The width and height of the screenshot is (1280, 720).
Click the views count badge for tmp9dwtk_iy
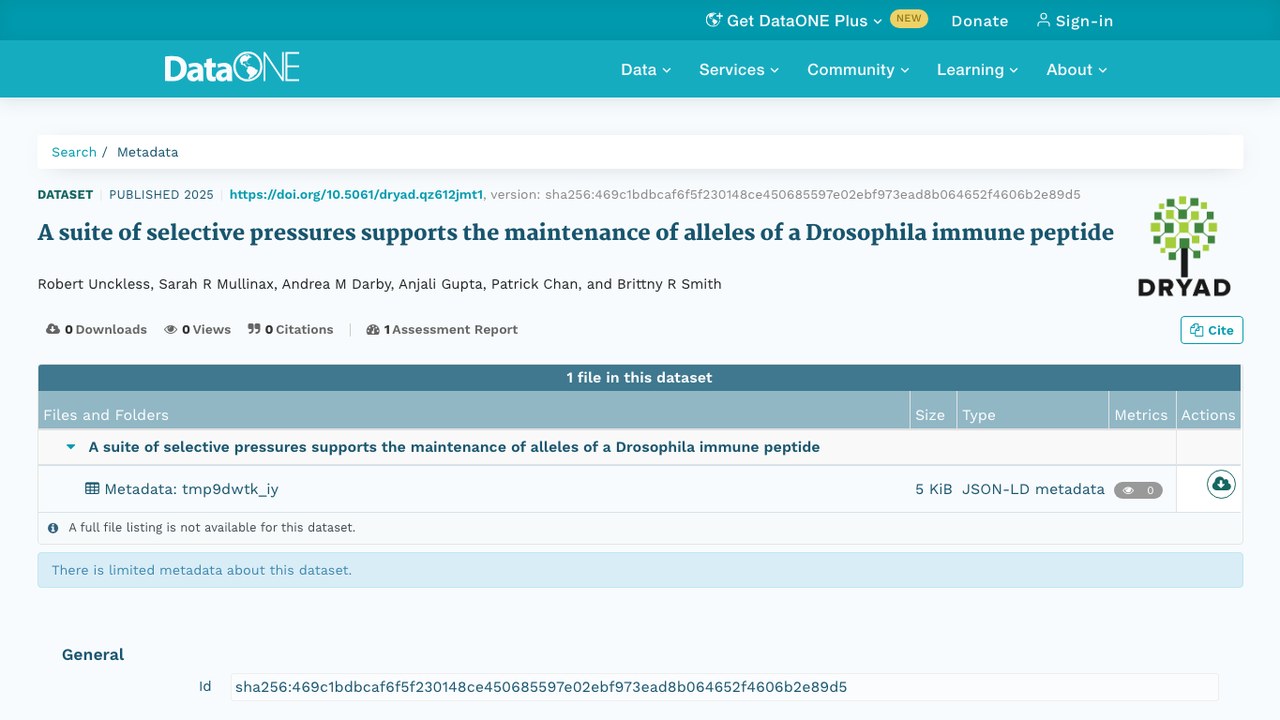click(x=1138, y=490)
